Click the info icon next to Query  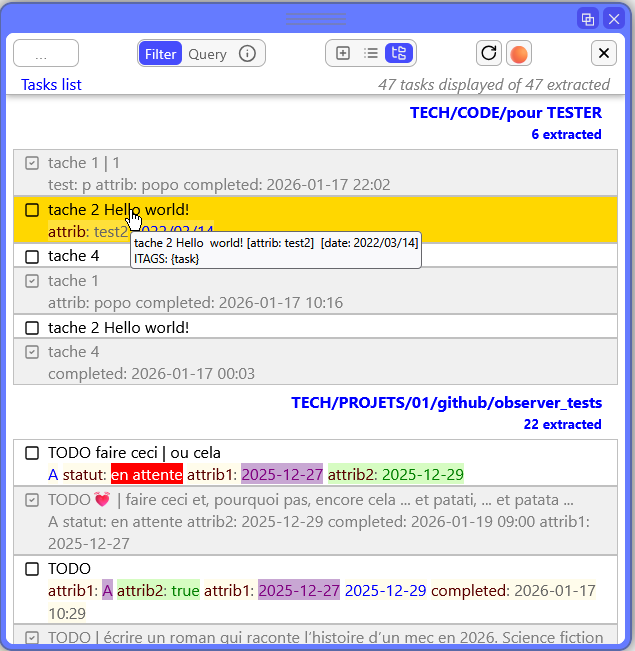click(x=247, y=54)
